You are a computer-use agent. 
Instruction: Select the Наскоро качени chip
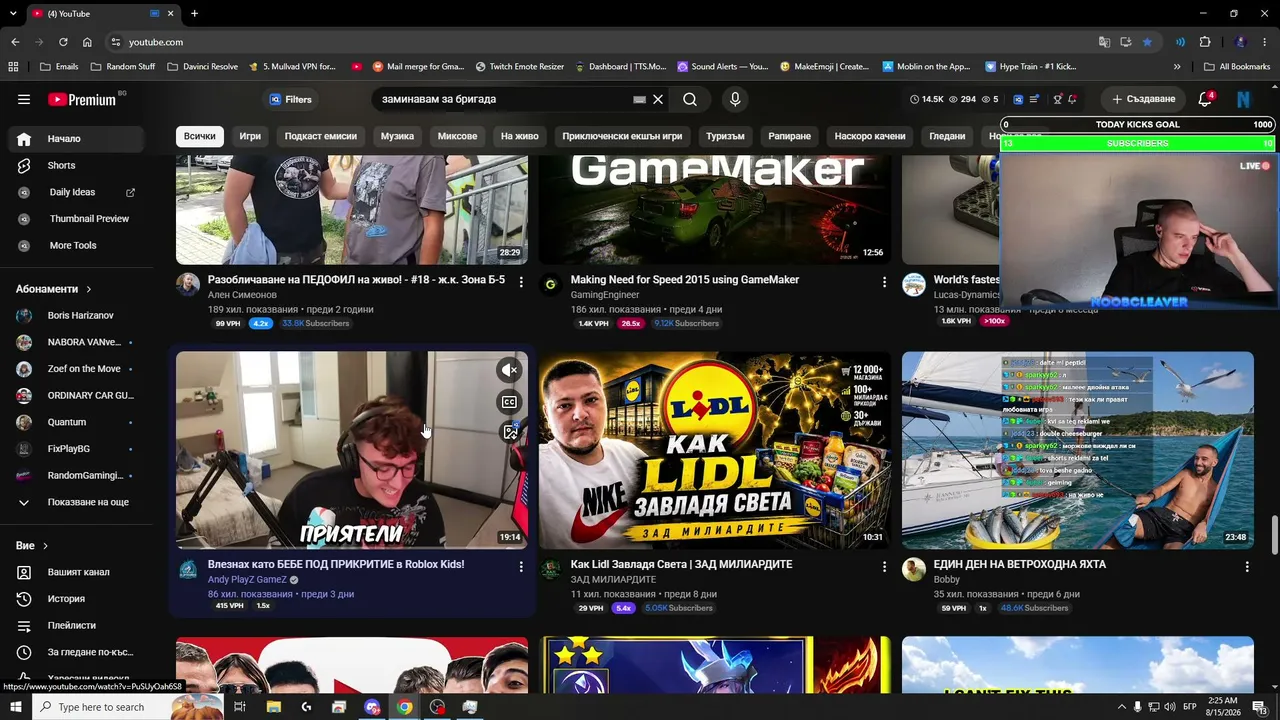(870, 136)
